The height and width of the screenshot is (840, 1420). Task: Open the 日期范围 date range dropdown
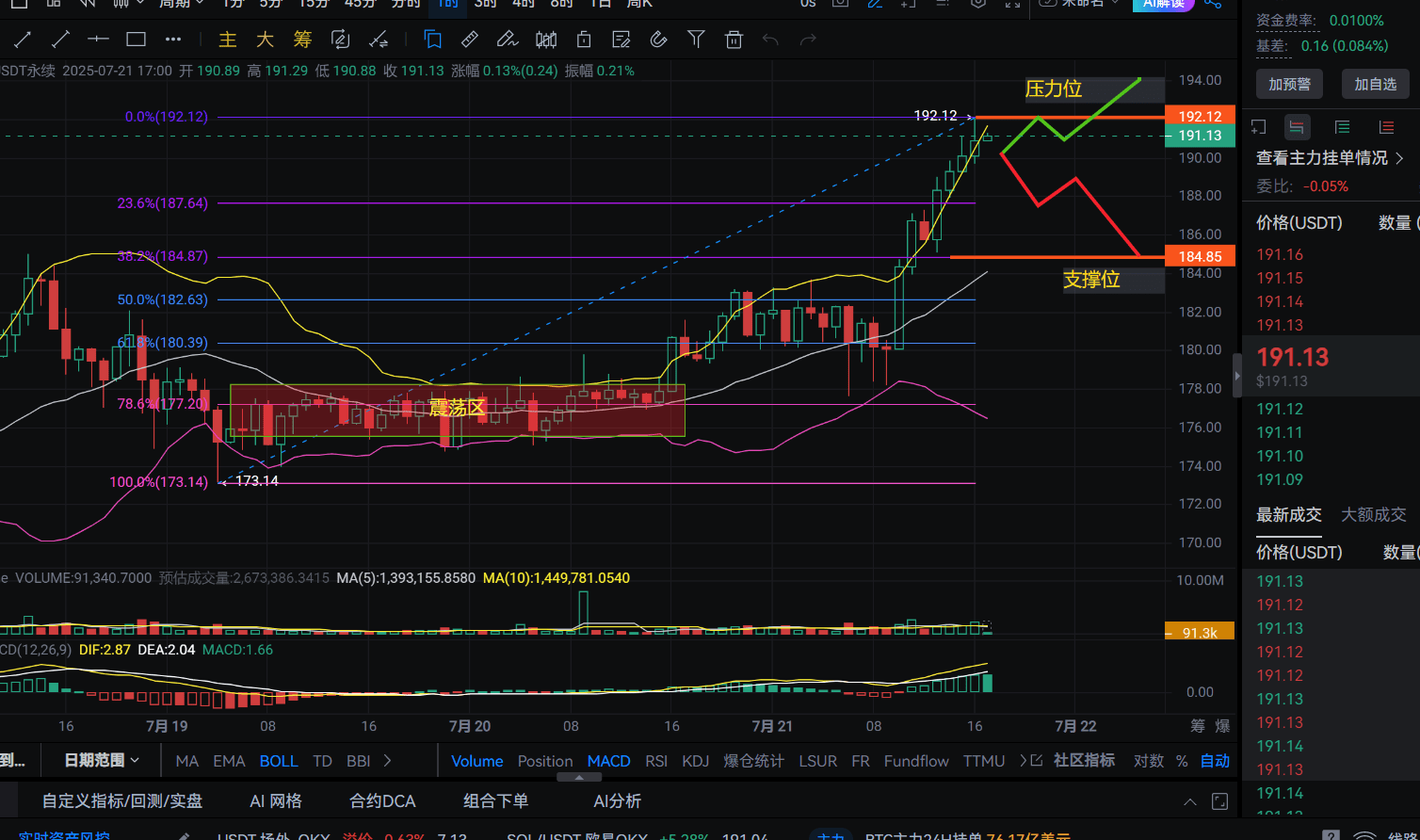(x=102, y=760)
